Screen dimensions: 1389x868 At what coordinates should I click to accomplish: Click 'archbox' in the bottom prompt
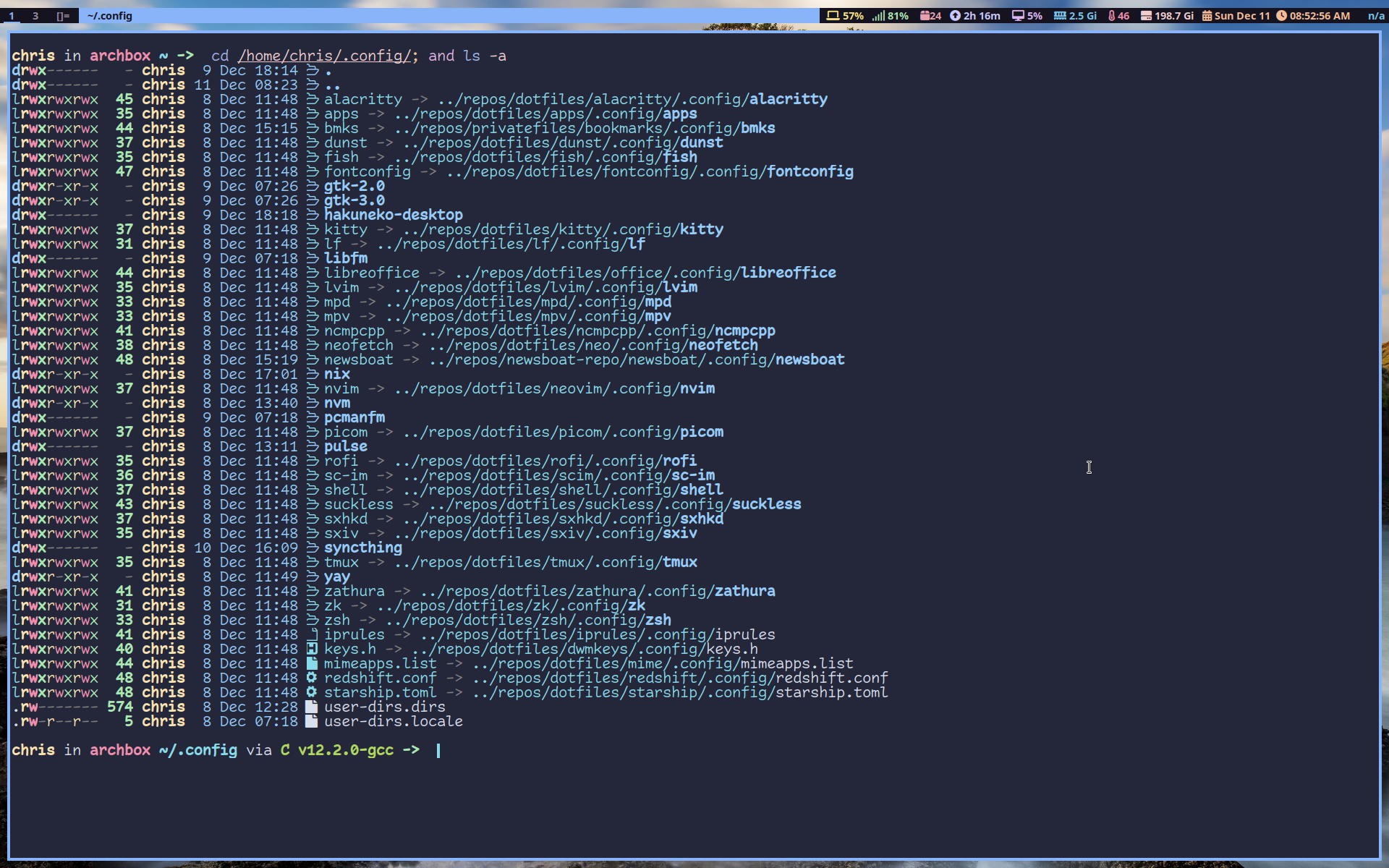pos(120,750)
